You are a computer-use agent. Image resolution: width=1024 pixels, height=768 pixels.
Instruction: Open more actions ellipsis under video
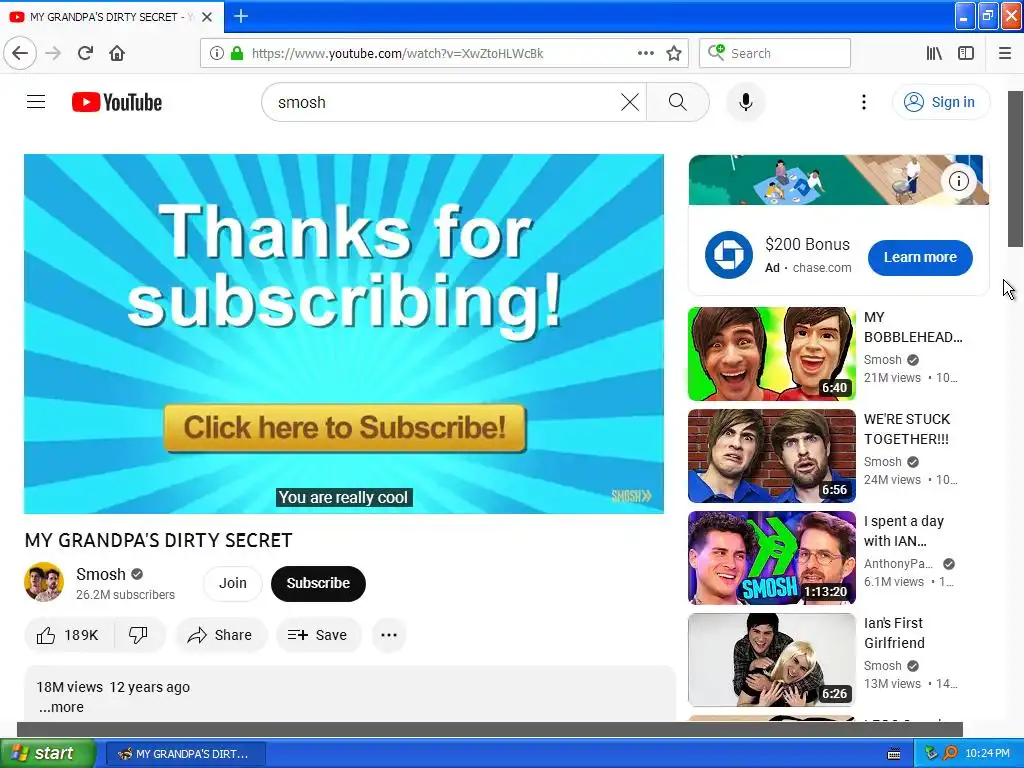[389, 635]
